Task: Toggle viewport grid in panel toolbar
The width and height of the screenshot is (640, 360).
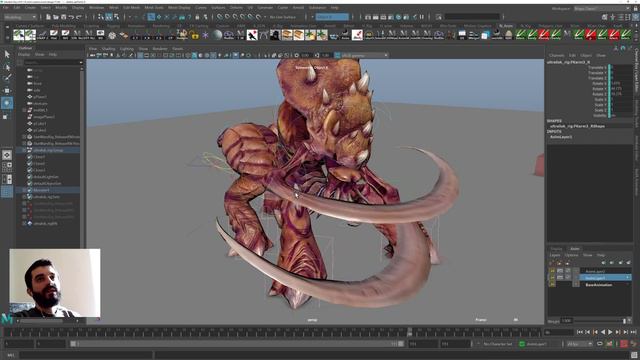Action: coord(140,55)
